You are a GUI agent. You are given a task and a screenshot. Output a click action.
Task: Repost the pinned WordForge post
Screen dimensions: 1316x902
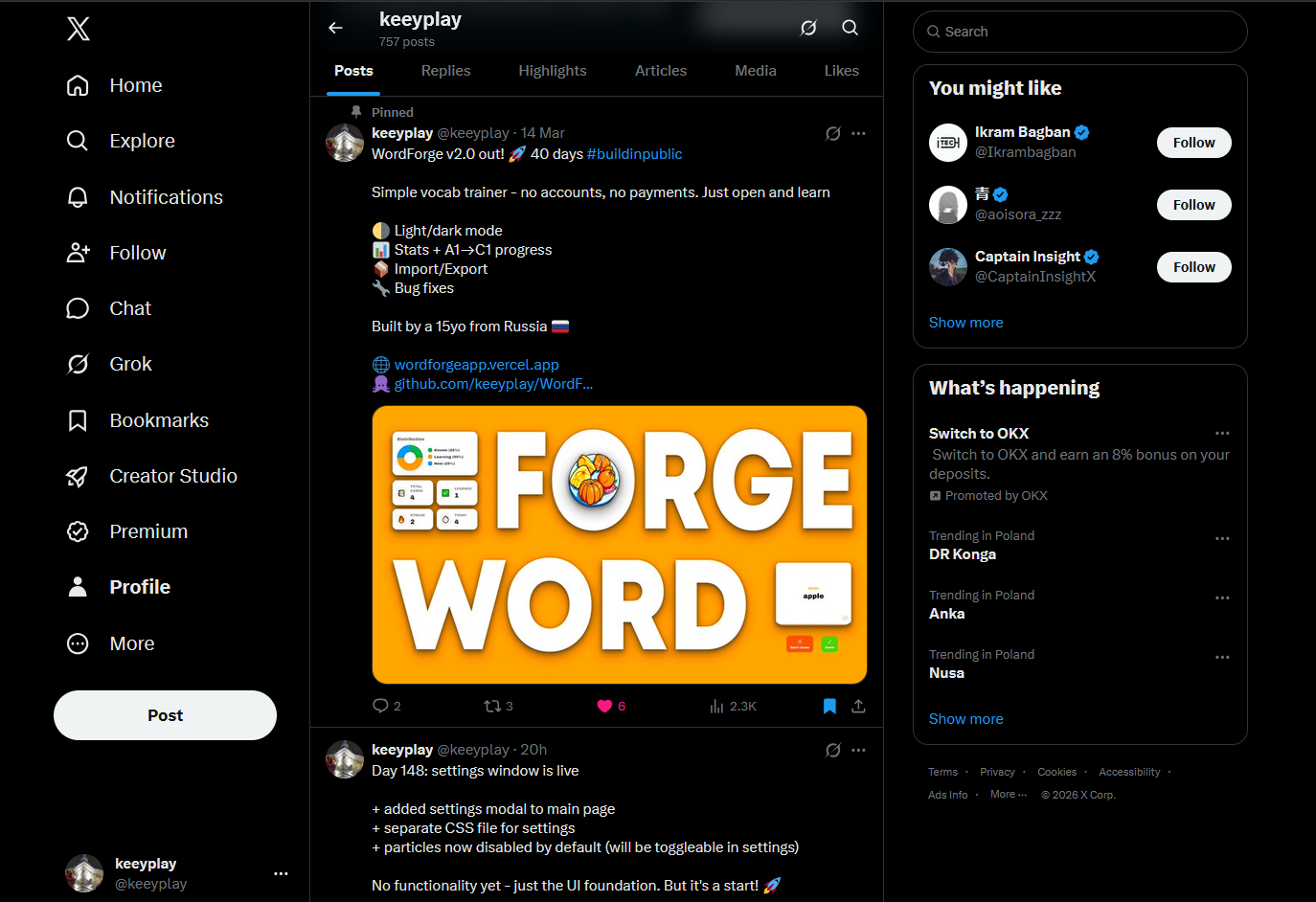point(498,706)
